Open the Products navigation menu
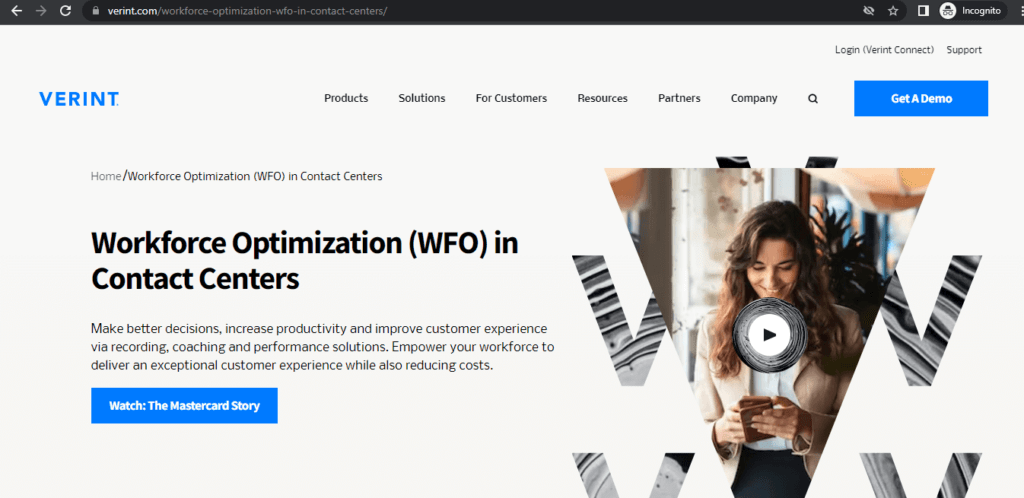The height and width of the screenshot is (498, 1024). coord(346,99)
